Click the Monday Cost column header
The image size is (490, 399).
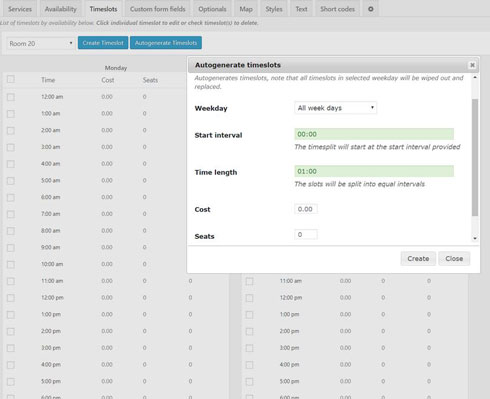pyautogui.click(x=108, y=80)
